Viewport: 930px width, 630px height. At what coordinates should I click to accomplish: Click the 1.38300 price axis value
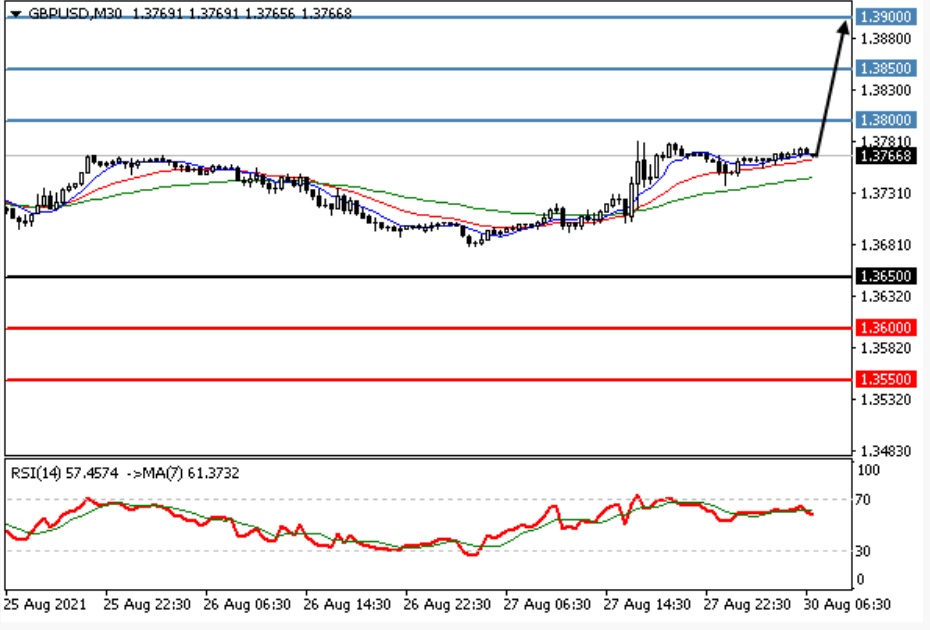(x=886, y=90)
